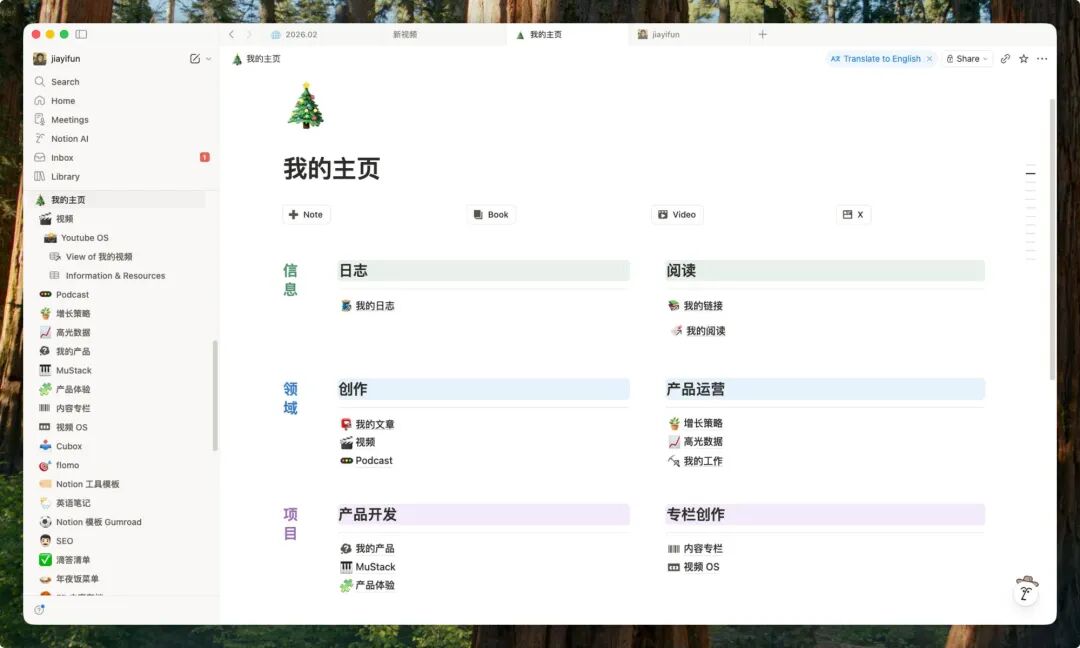Copy page link with the link icon

[x=1005, y=59]
